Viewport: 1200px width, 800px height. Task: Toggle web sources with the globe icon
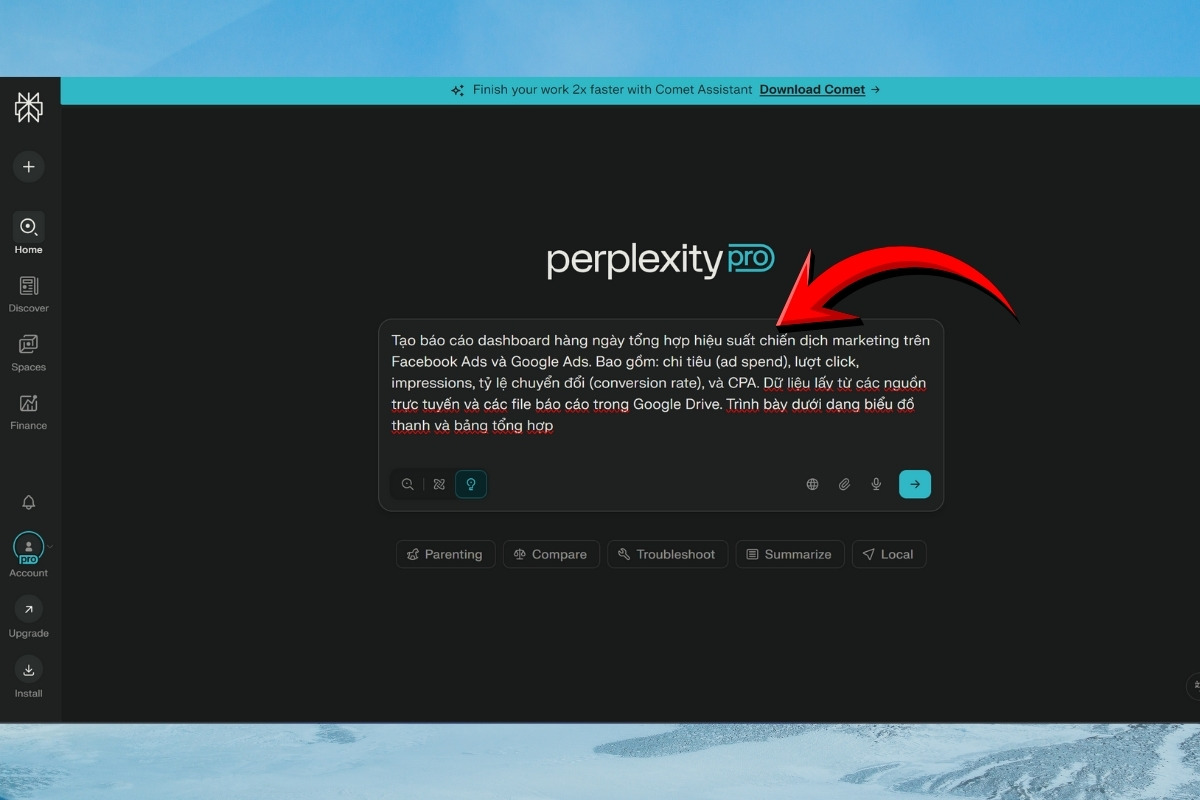point(812,484)
